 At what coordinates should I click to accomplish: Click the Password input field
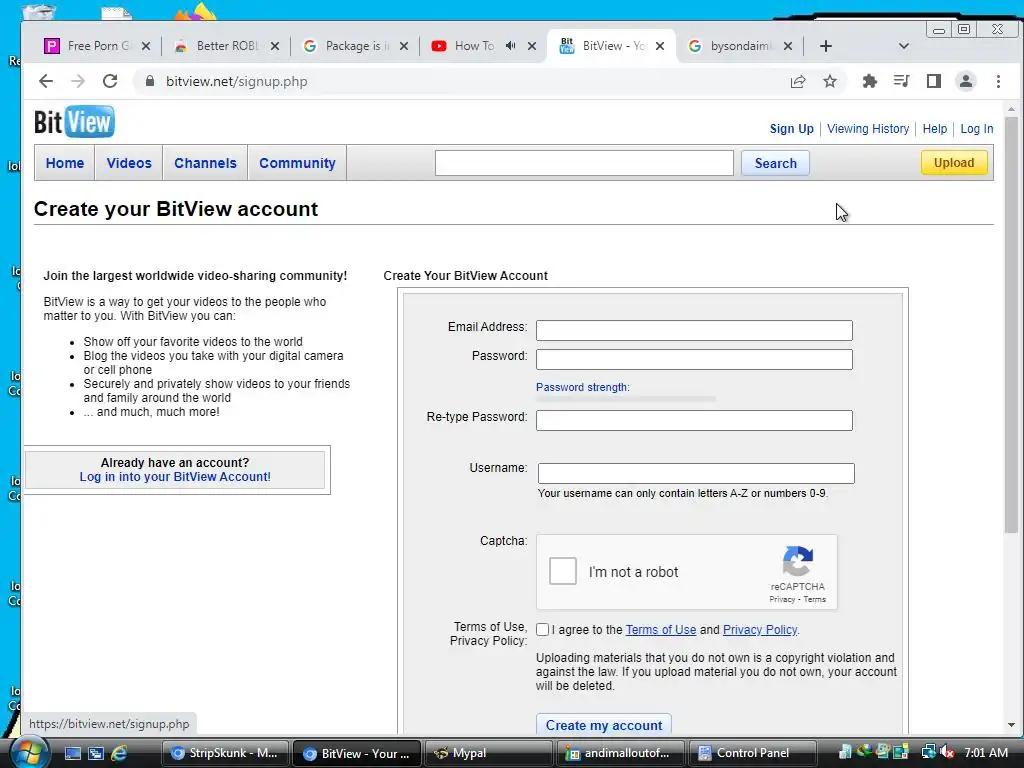click(x=694, y=359)
